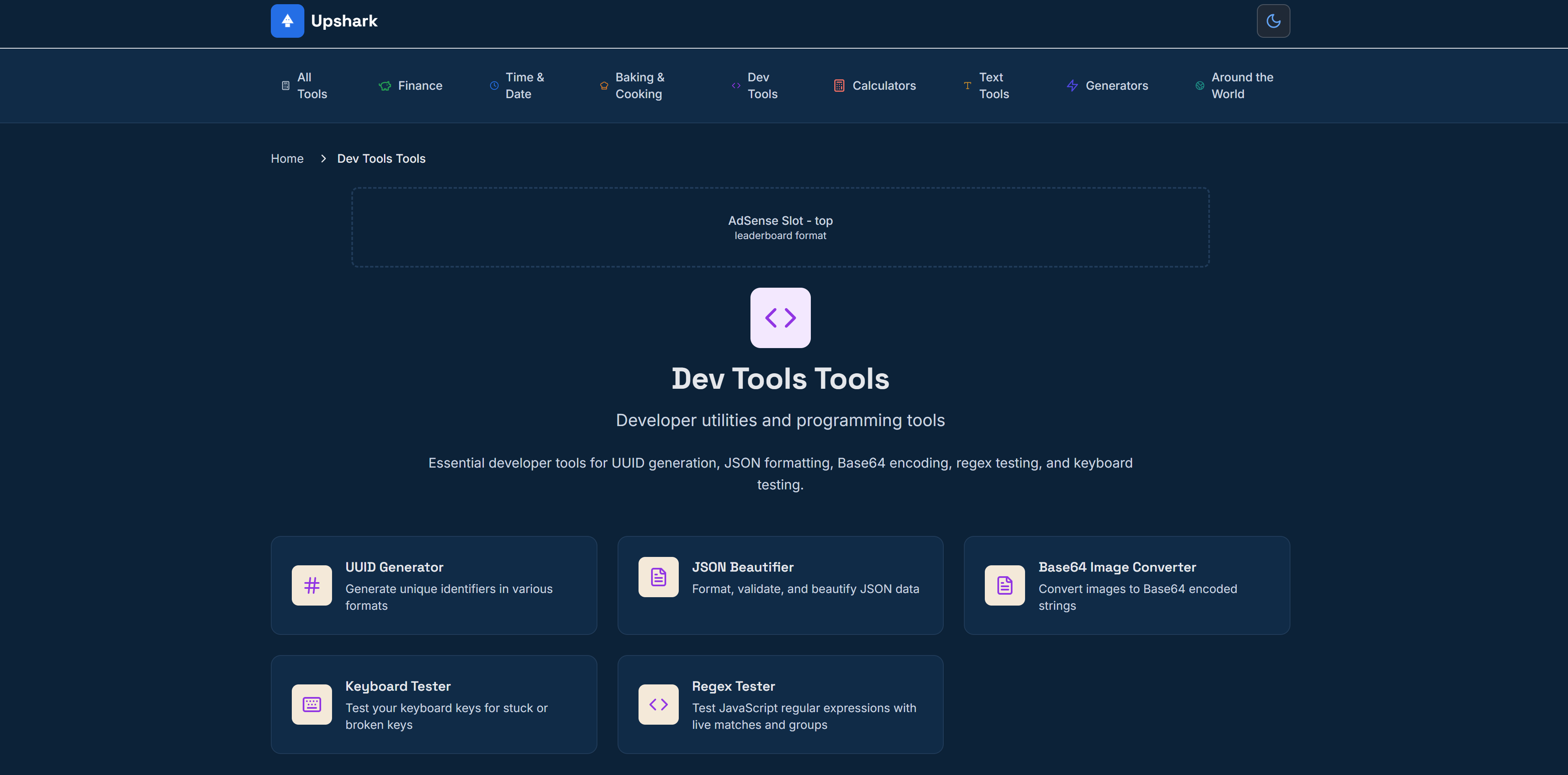Click the AdSense top leaderboard slot
This screenshot has width=1568, height=775.
point(780,227)
